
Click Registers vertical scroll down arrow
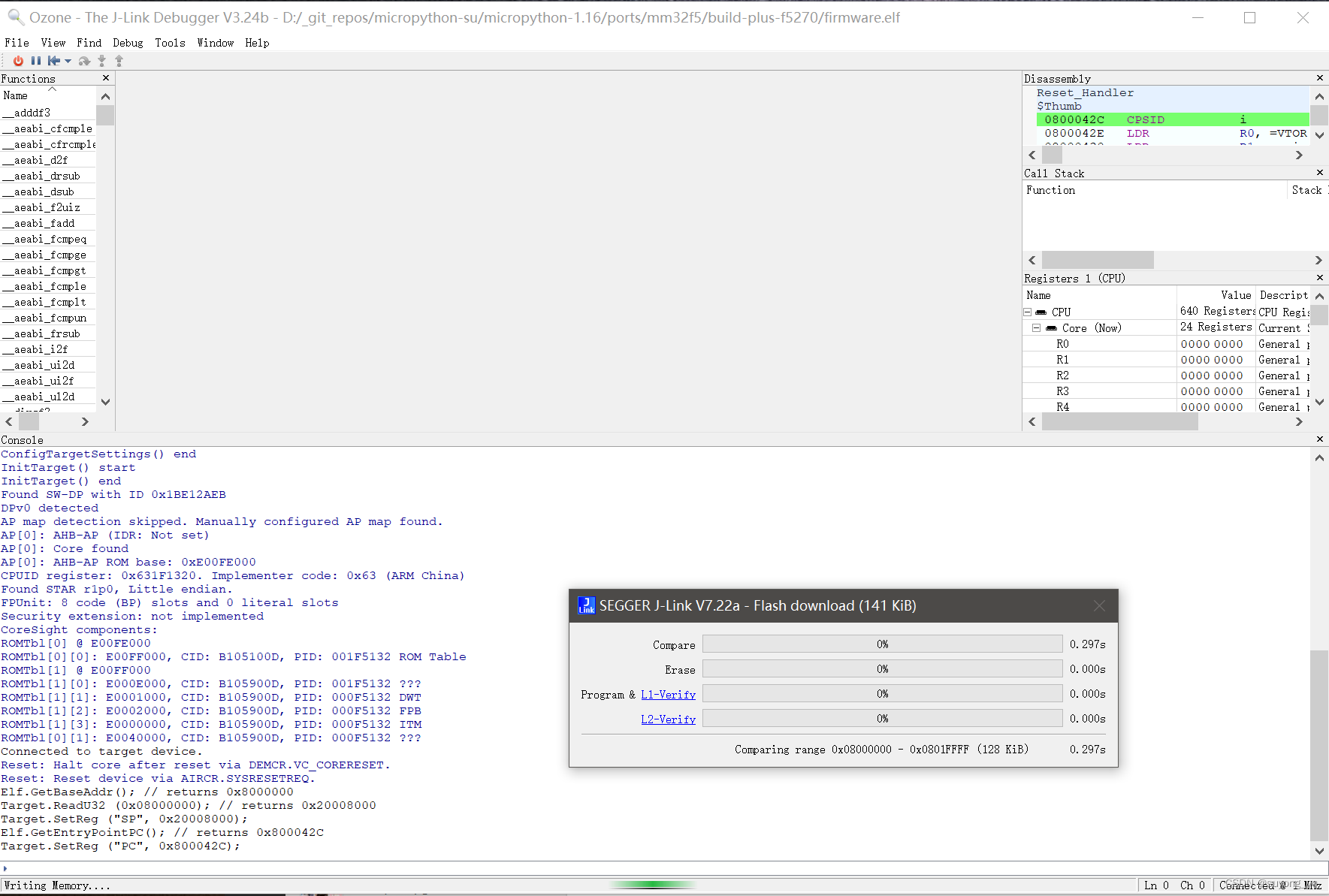1319,402
